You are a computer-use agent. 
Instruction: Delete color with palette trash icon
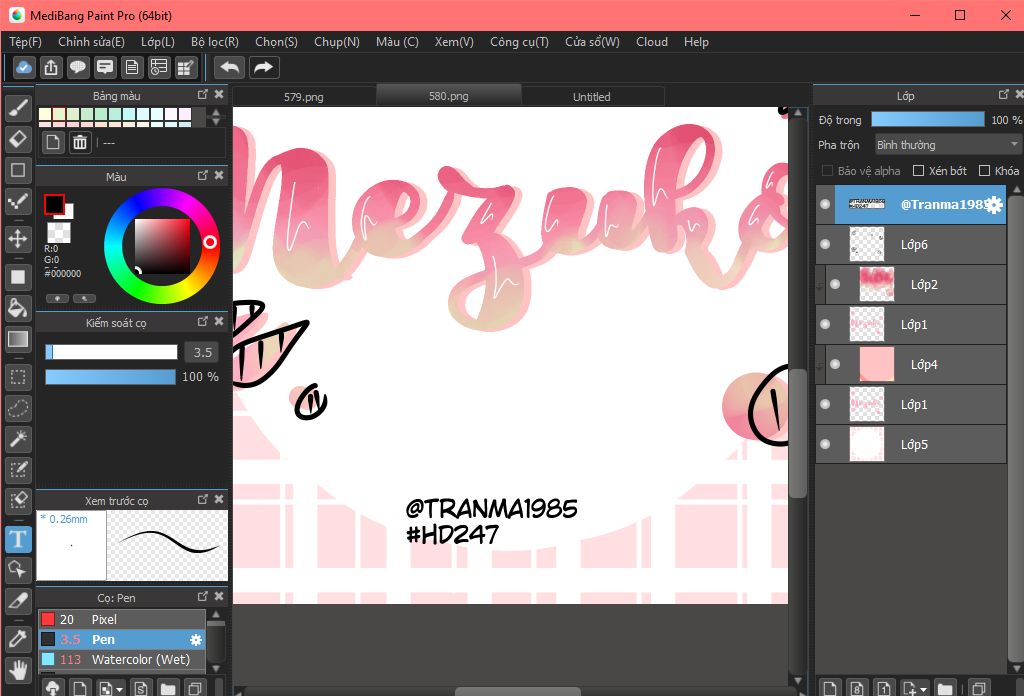pyautogui.click(x=80, y=142)
